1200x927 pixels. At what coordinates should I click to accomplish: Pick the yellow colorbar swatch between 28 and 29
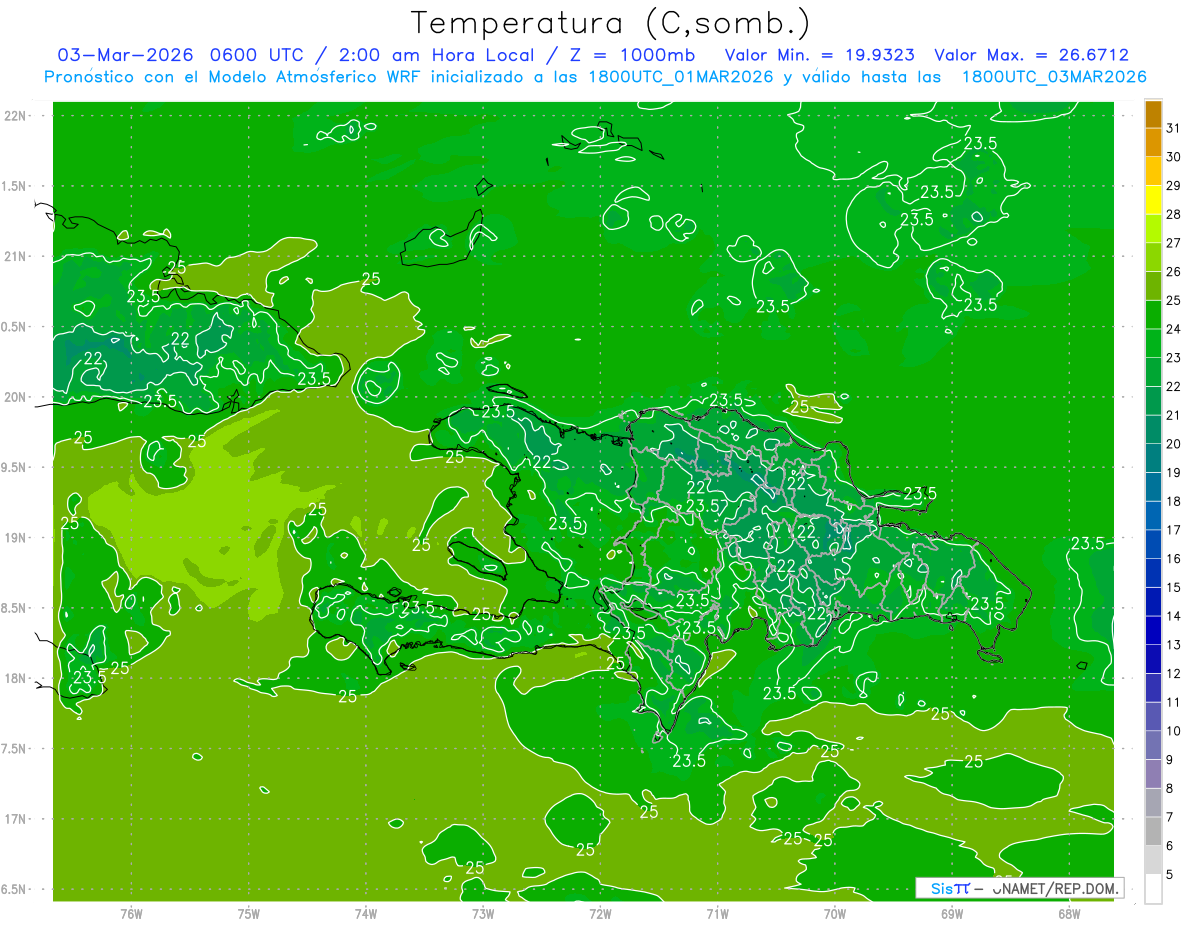pos(1154,200)
